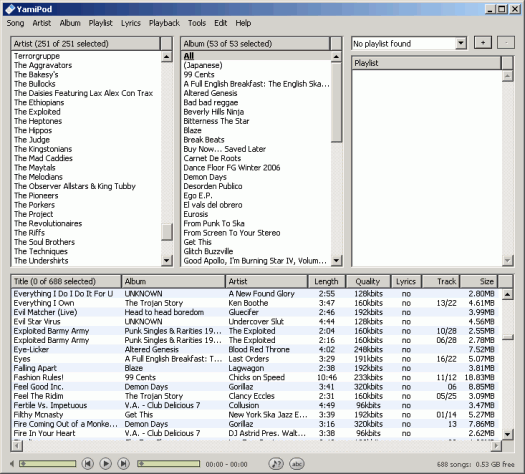
Task: Click the plus add playlist button
Action: pos(483,43)
